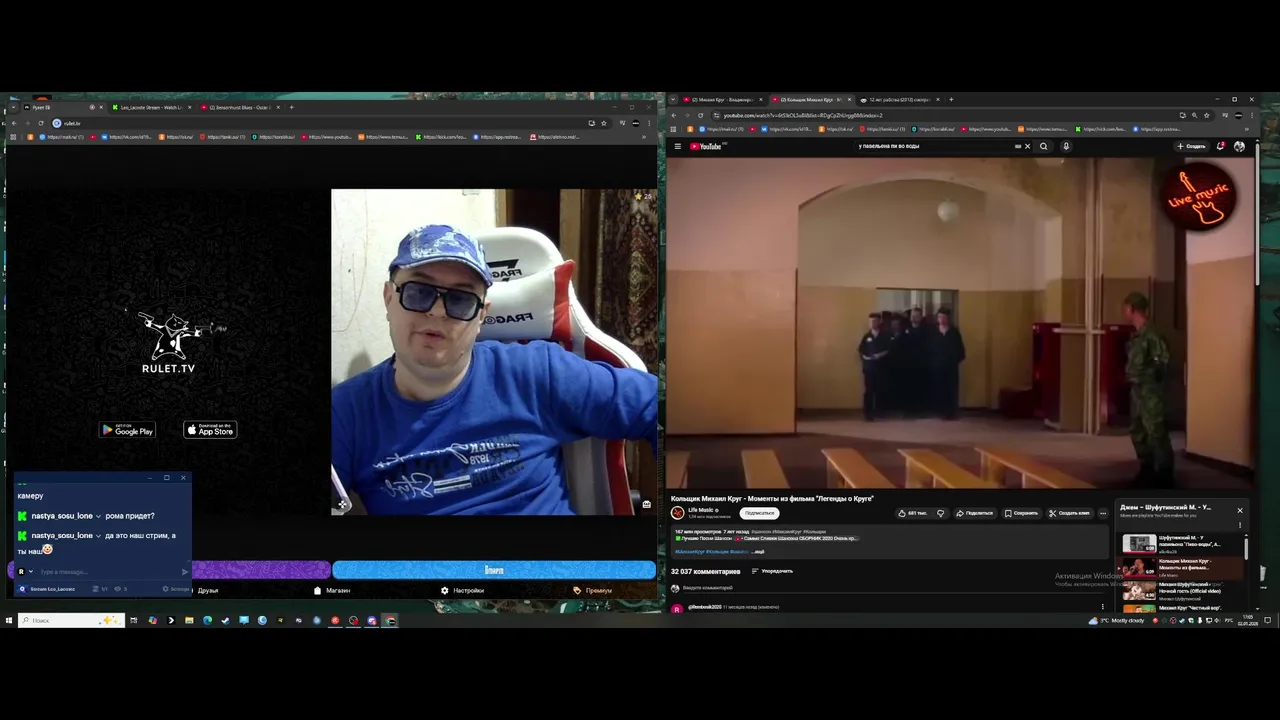Viewport: 1280px width, 720px height.
Task: Open the Упорядочить comments sort dropdown
Action: [772, 571]
